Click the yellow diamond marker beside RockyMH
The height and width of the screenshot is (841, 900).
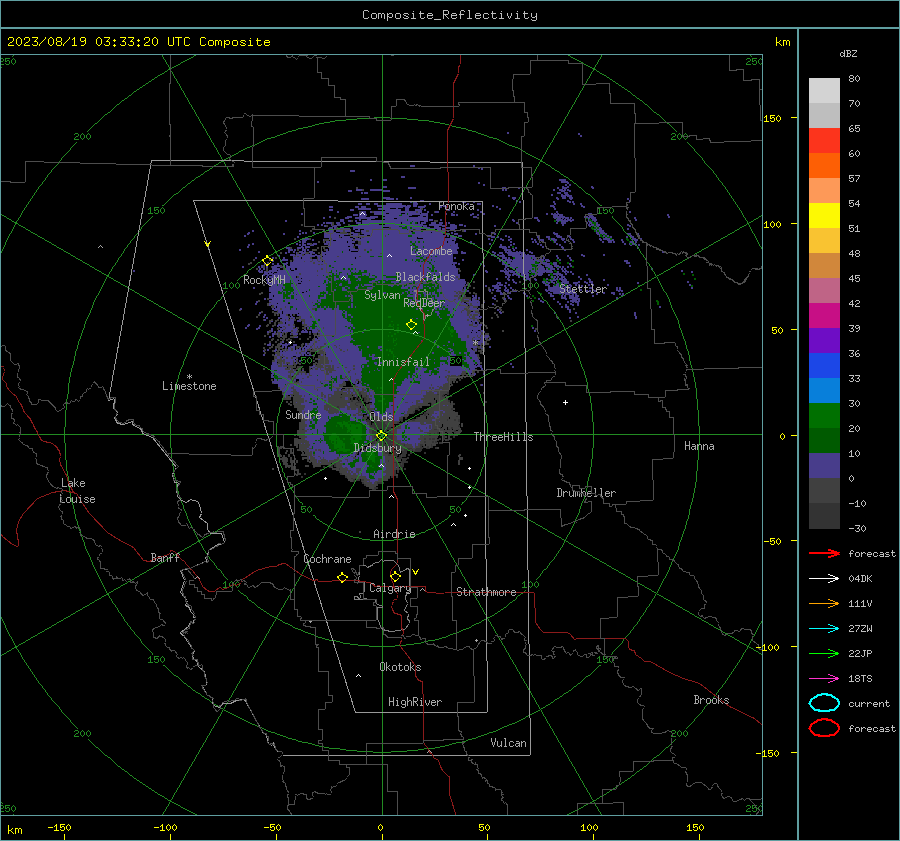pos(267,261)
